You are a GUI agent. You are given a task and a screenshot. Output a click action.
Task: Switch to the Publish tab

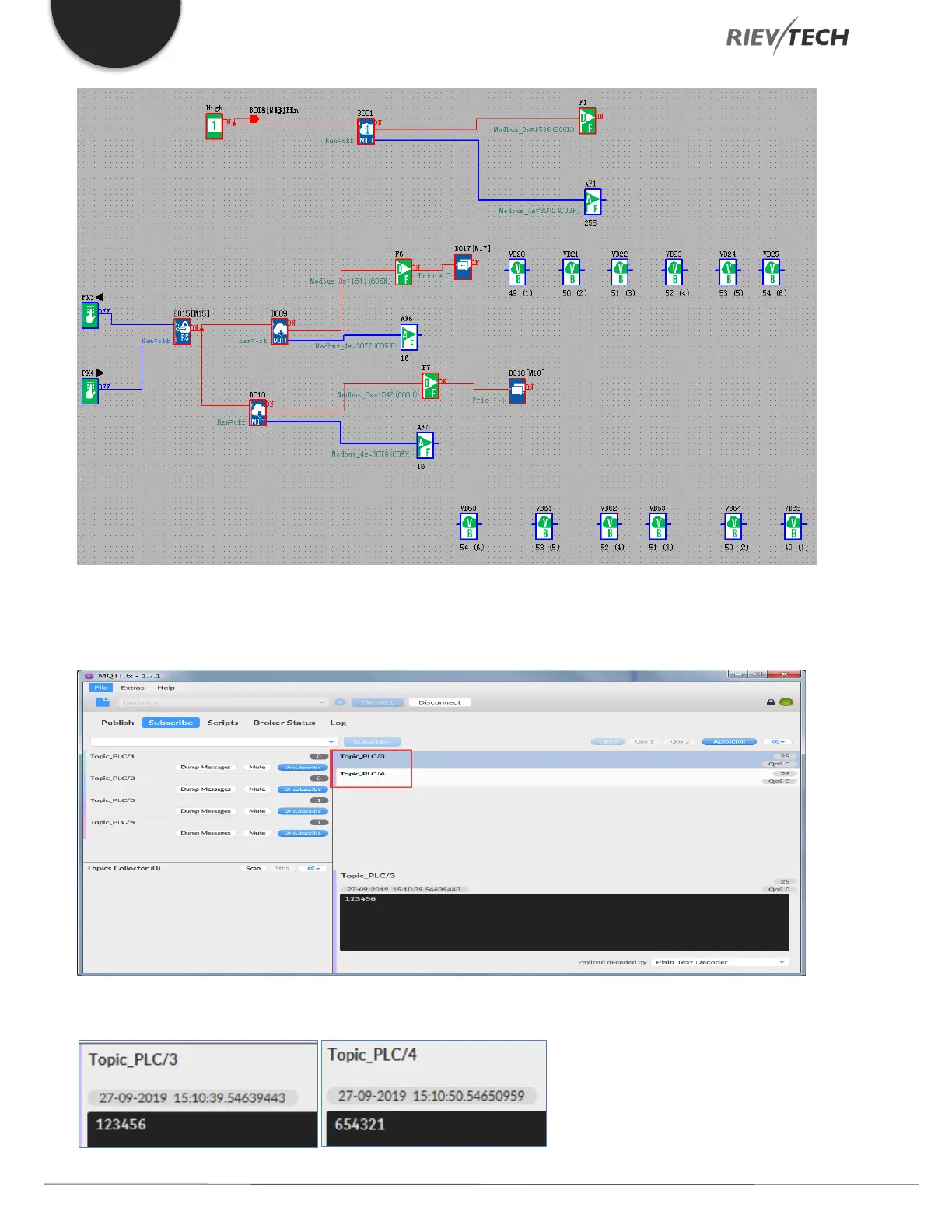tap(117, 723)
